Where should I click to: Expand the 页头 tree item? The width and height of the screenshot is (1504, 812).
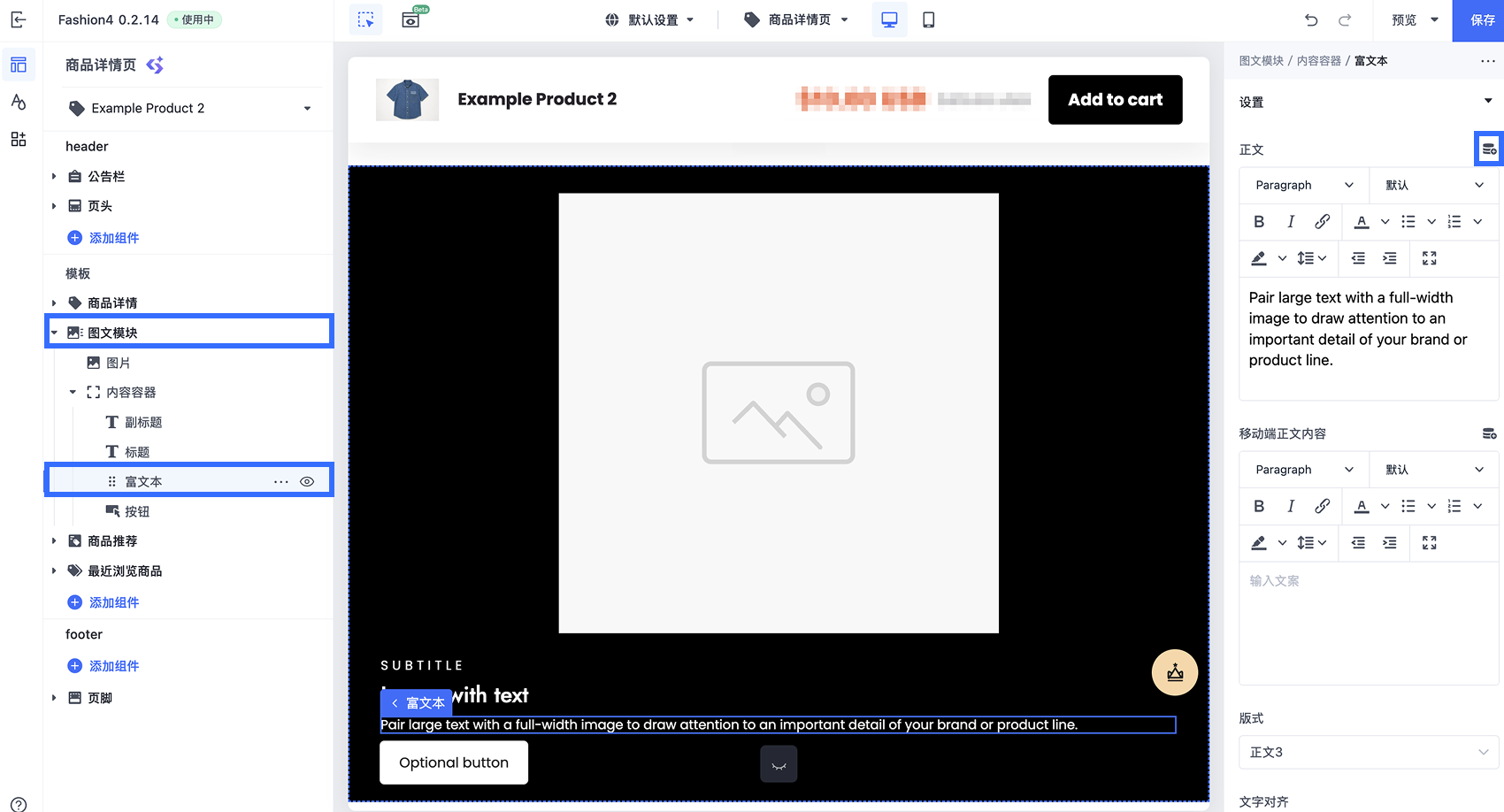(54, 206)
